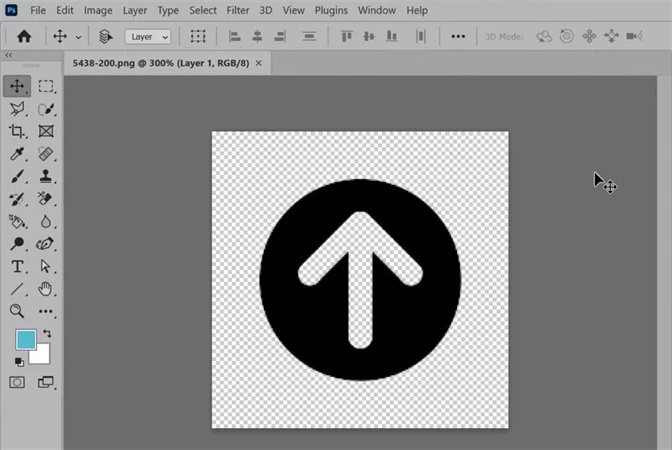Image resolution: width=672 pixels, height=450 pixels.
Task: Select the Horizontal Type tool
Action: (17, 266)
